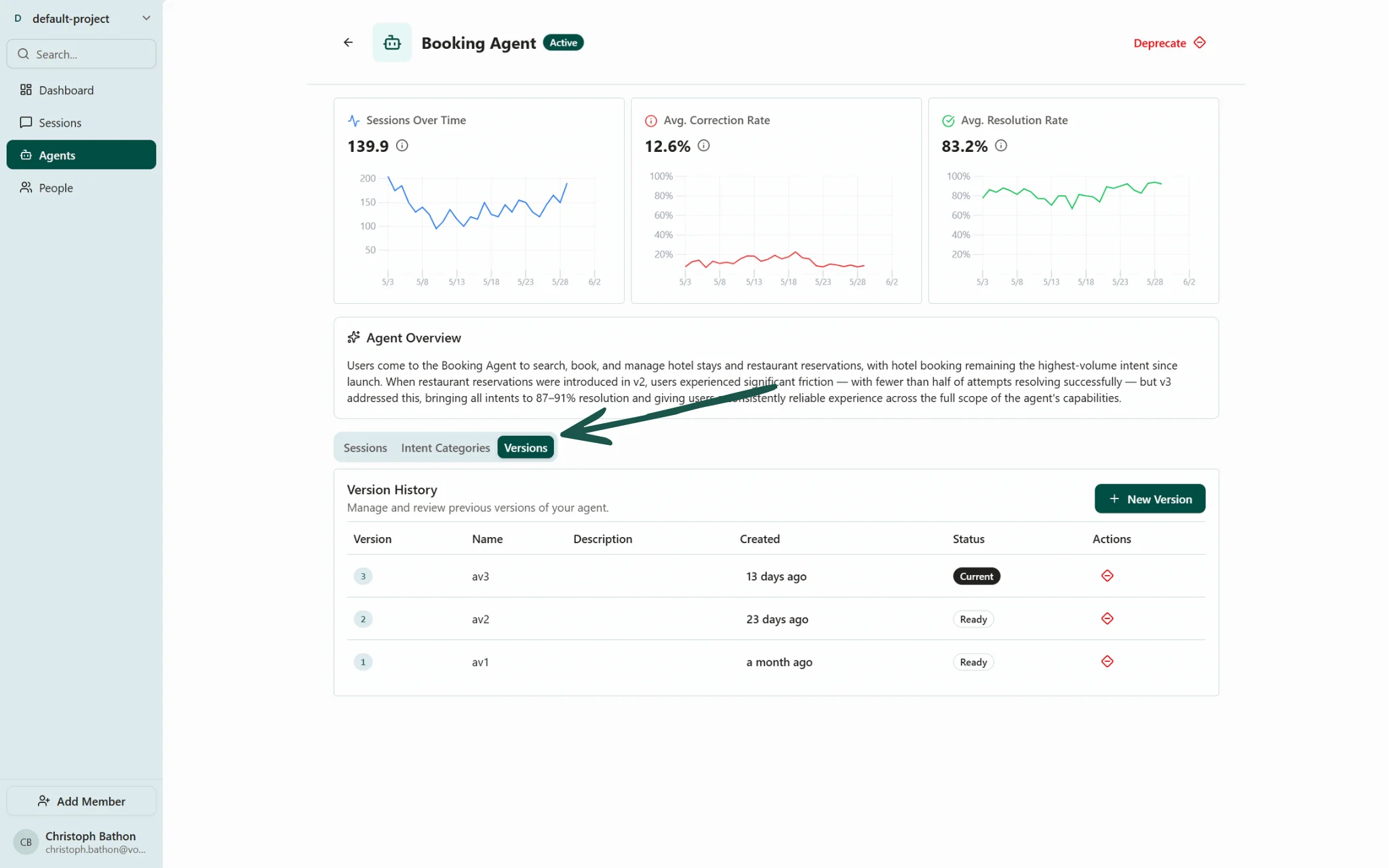The width and height of the screenshot is (1389, 868).
Task: Click the Description column header
Action: 602,539
